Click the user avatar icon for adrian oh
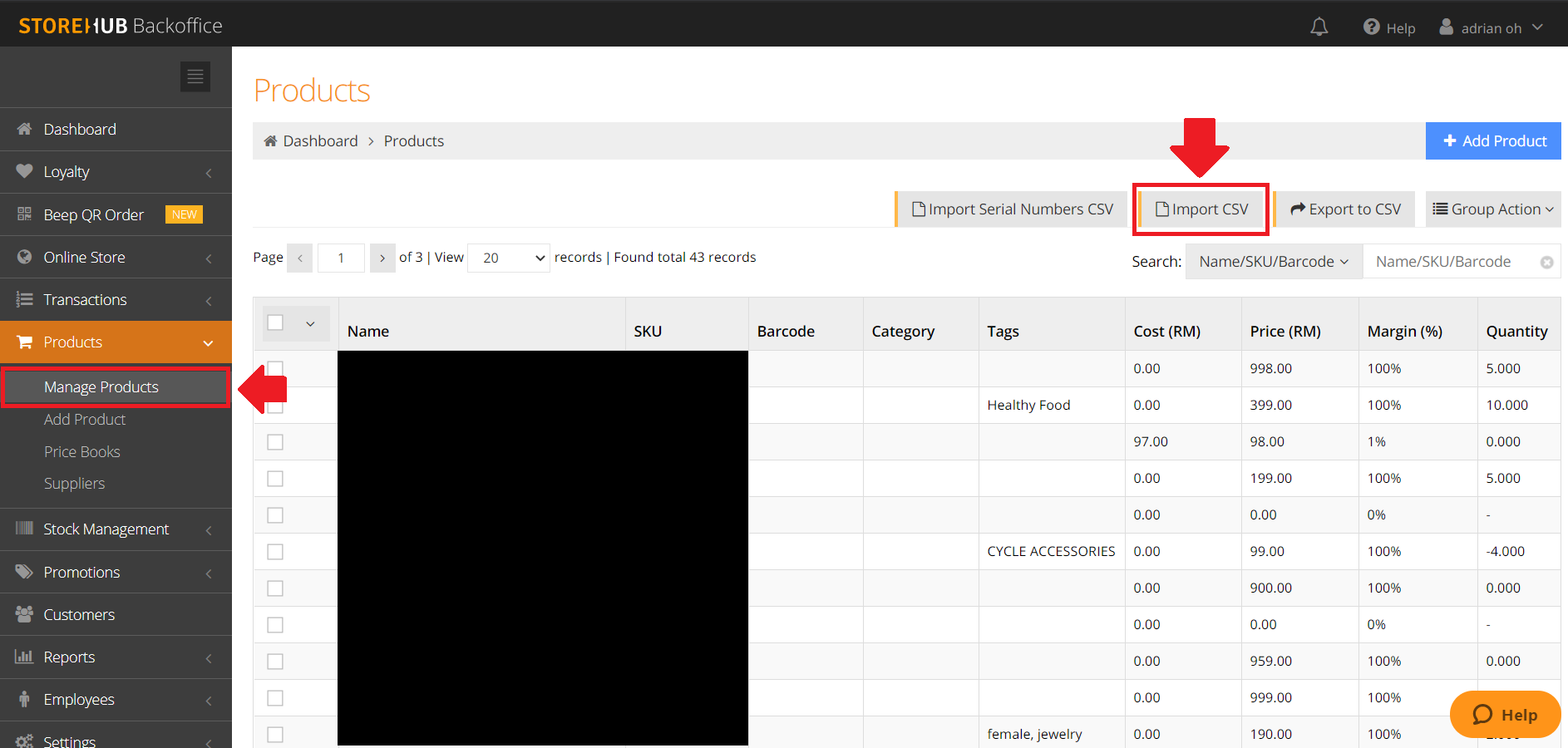This screenshot has width=1568, height=748. [1447, 27]
